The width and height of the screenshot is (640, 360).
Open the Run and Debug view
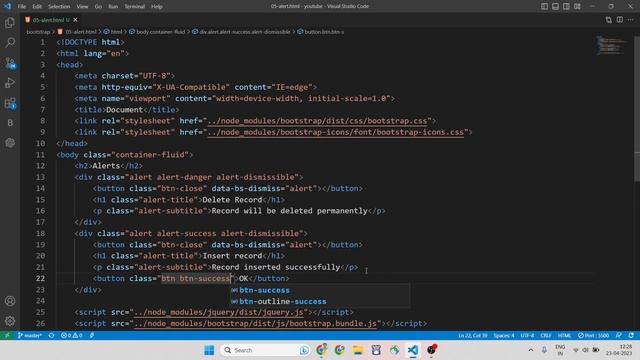[10, 83]
